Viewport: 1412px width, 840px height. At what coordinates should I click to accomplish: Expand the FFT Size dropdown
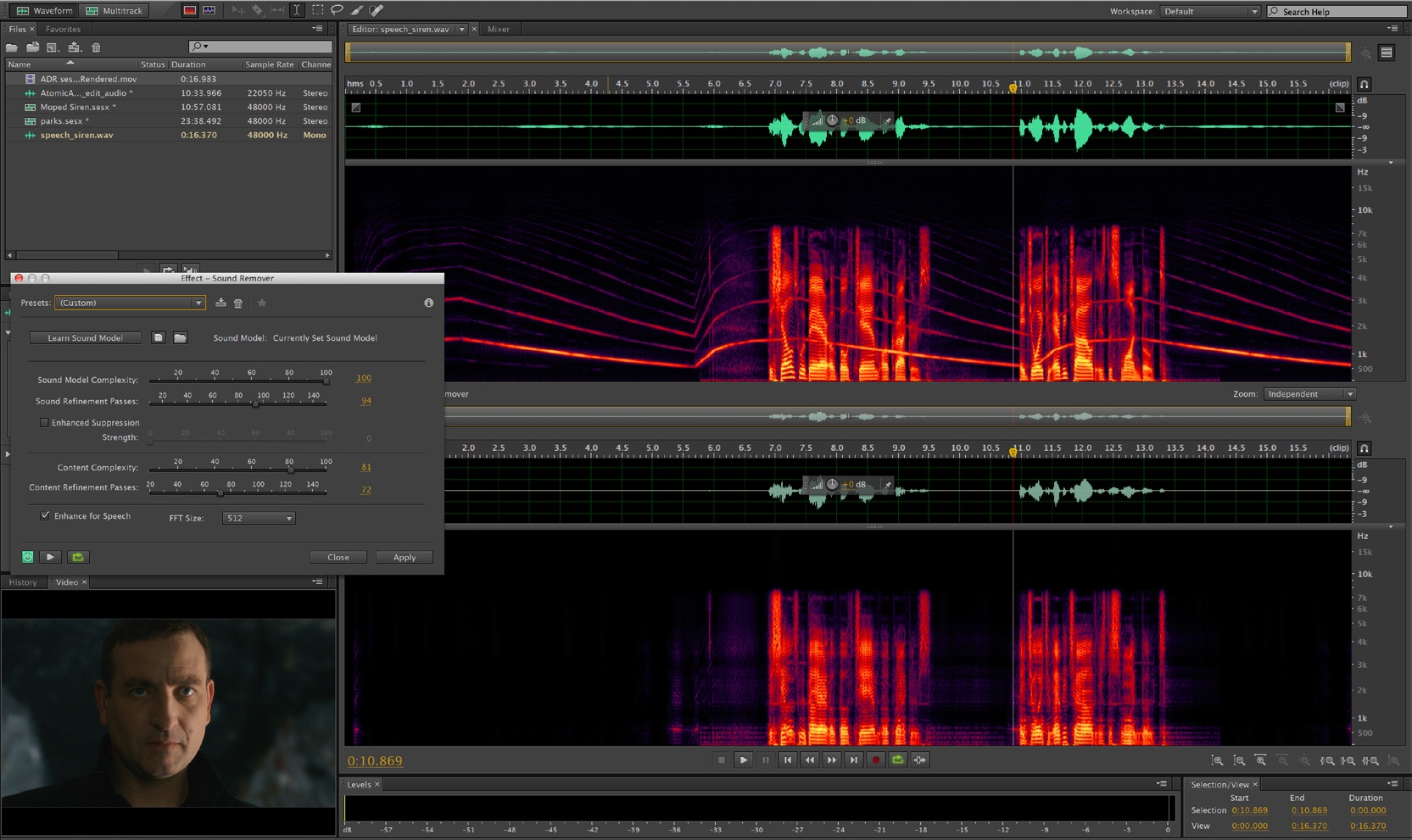pyautogui.click(x=259, y=518)
